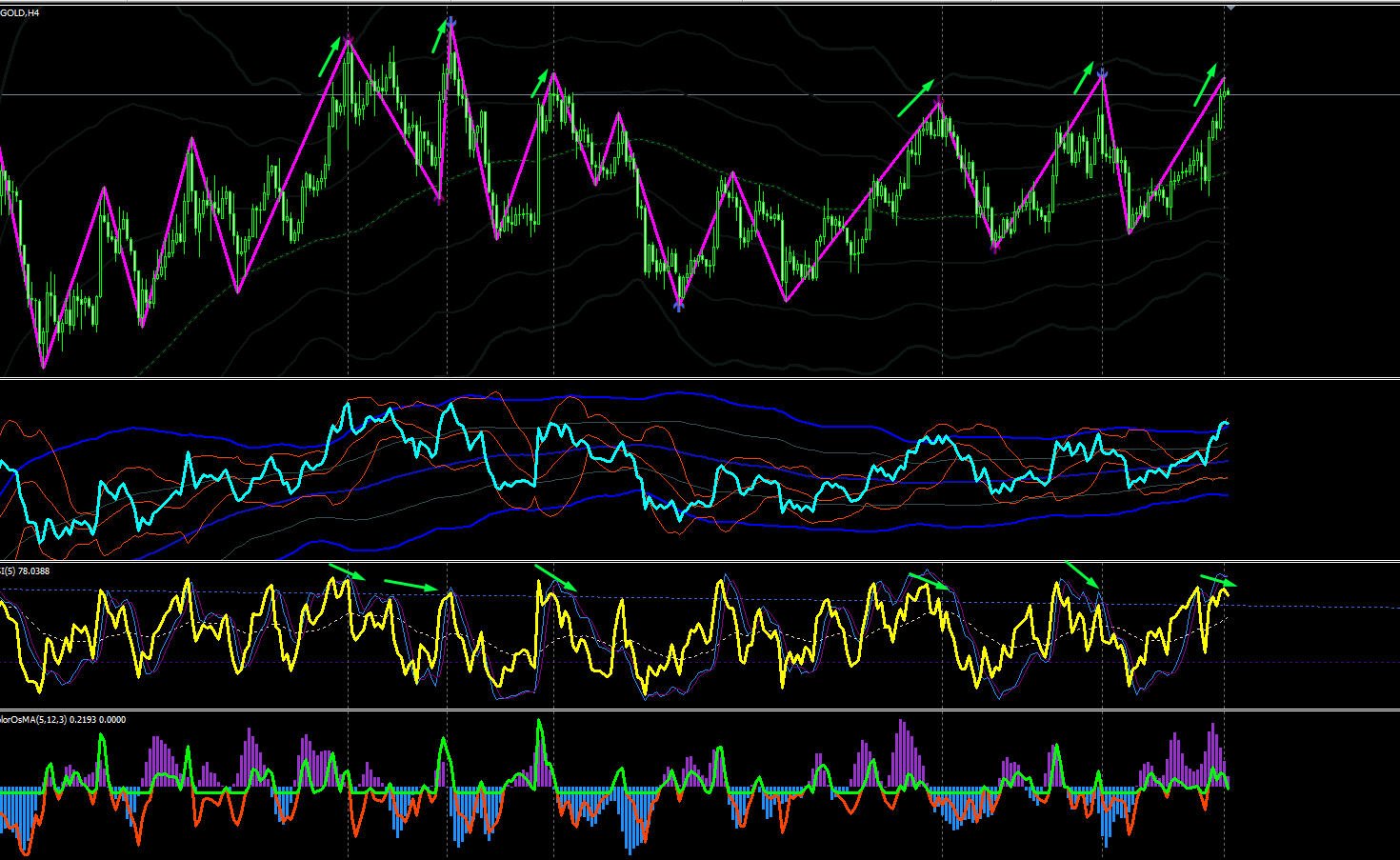Click the OsMA(5,12,3) 0.2193 indicator label
1400x860 pixels.
click(x=63, y=720)
